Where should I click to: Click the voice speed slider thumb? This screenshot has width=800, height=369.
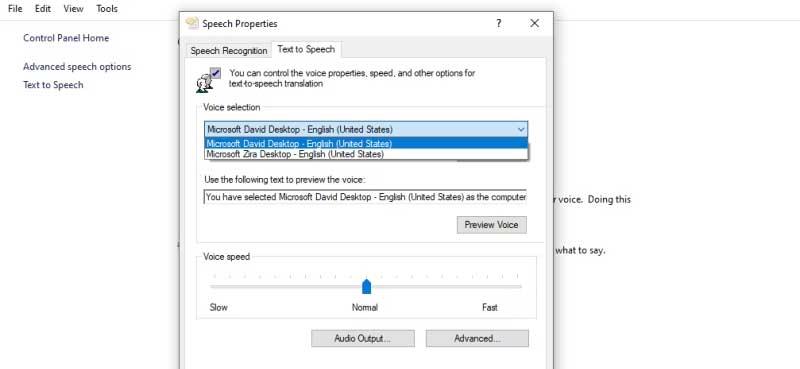(366, 286)
